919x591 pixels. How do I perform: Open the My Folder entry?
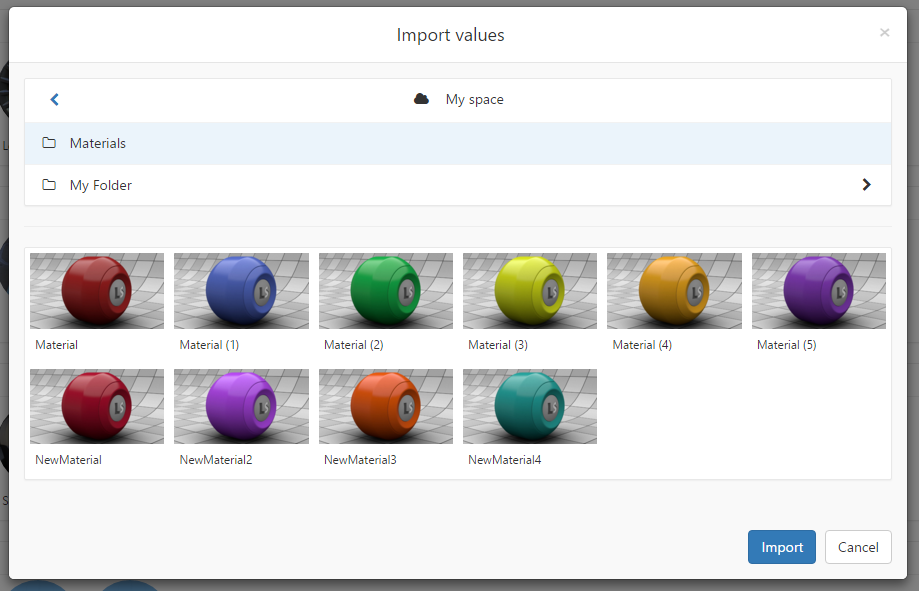tap(102, 185)
